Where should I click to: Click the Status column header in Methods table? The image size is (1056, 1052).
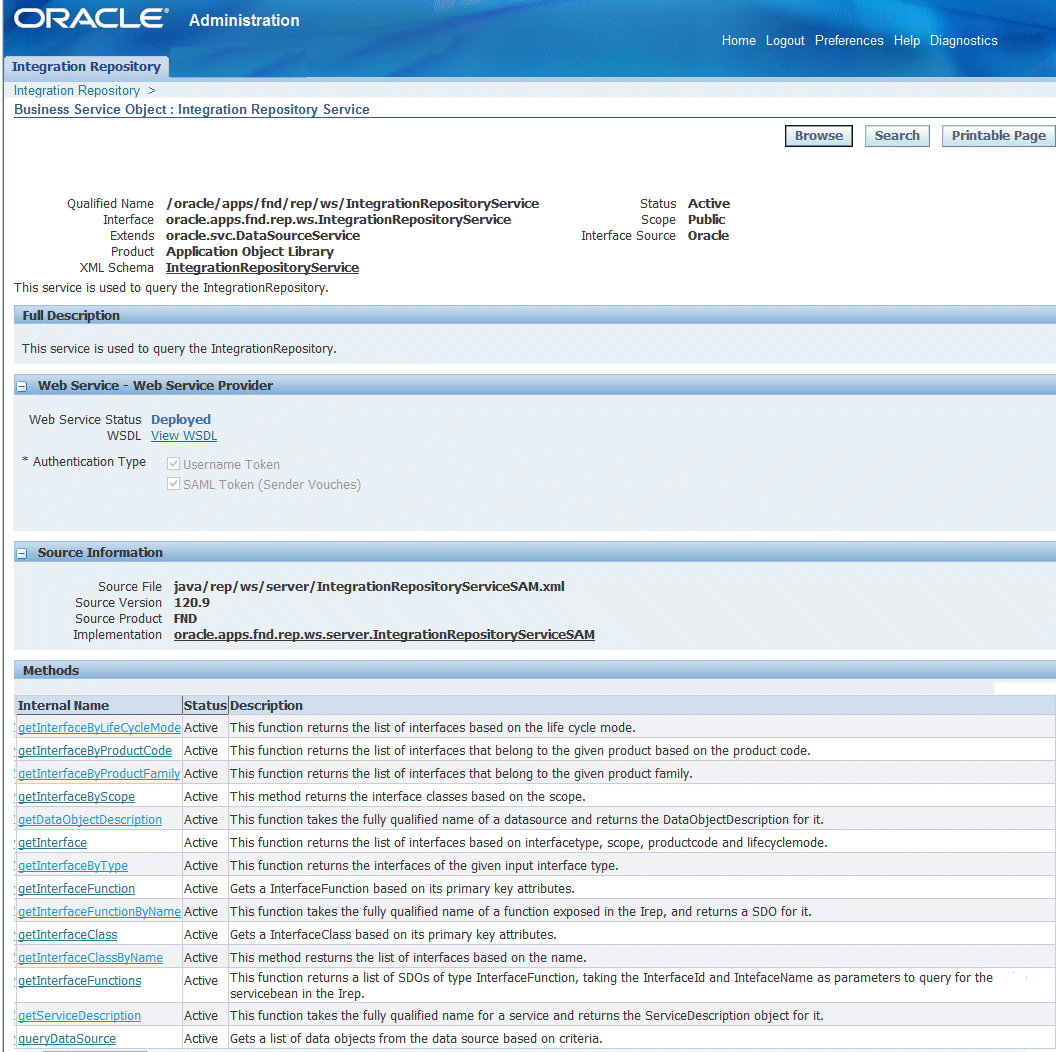[205, 705]
